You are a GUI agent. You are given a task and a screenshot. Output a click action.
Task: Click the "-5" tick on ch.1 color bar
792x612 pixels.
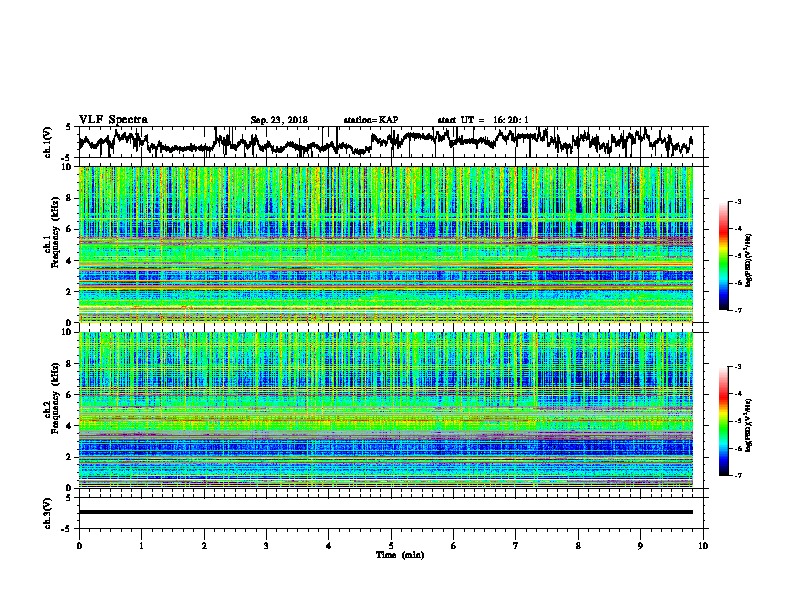click(x=737, y=256)
